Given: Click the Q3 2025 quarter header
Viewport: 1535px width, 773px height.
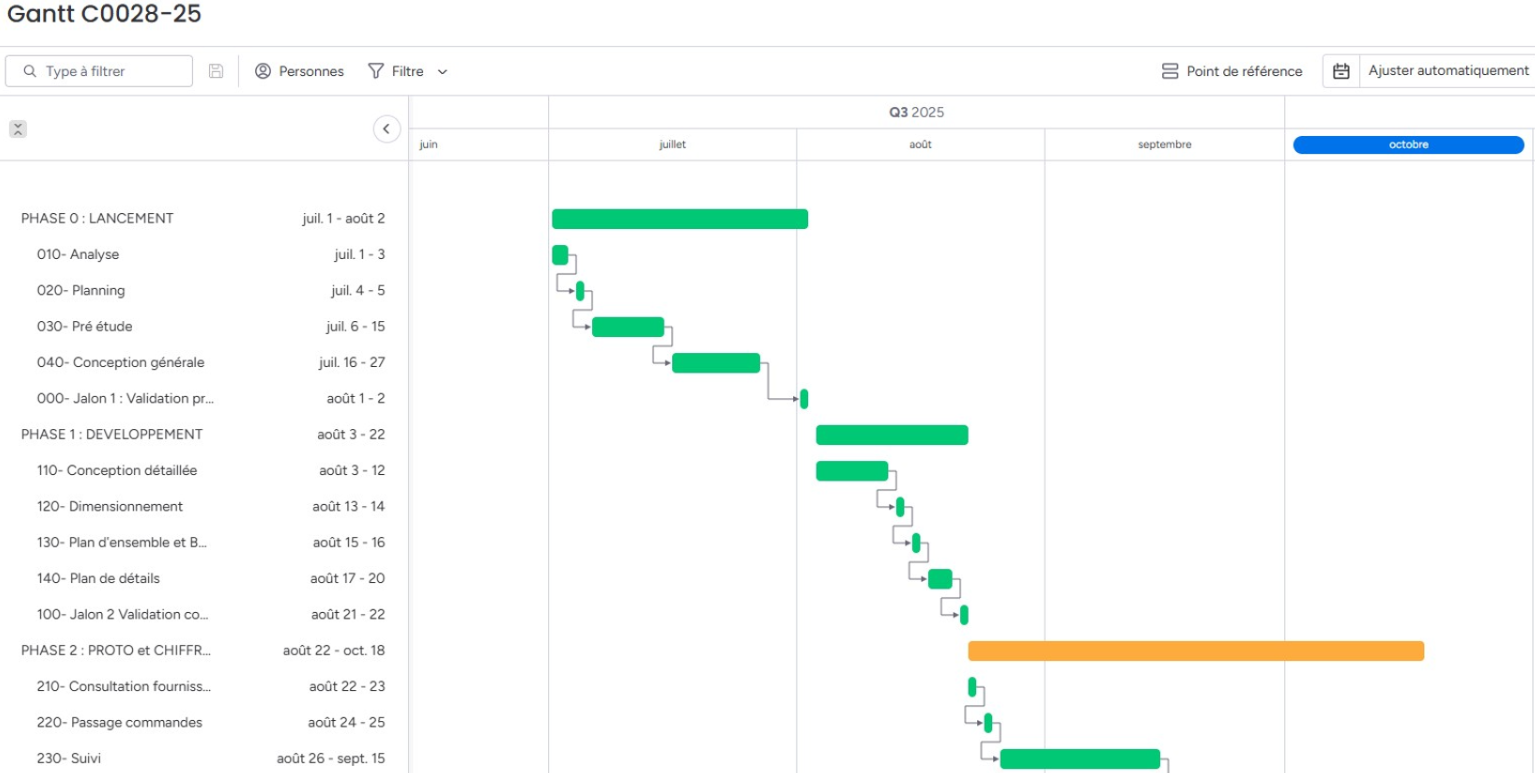Looking at the screenshot, I should pyautogui.click(x=916, y=112).
